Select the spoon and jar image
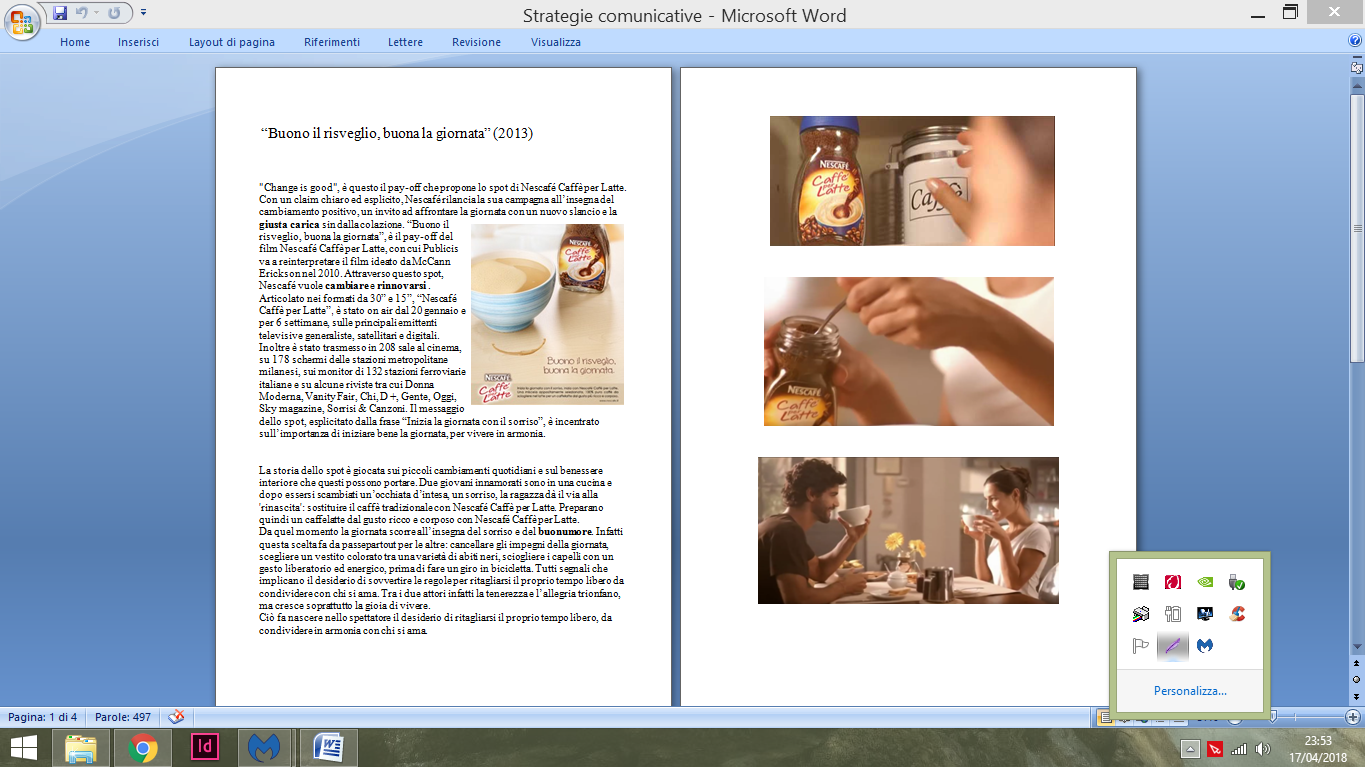Viewport: 1365px width, 767px height. [909, 351]
